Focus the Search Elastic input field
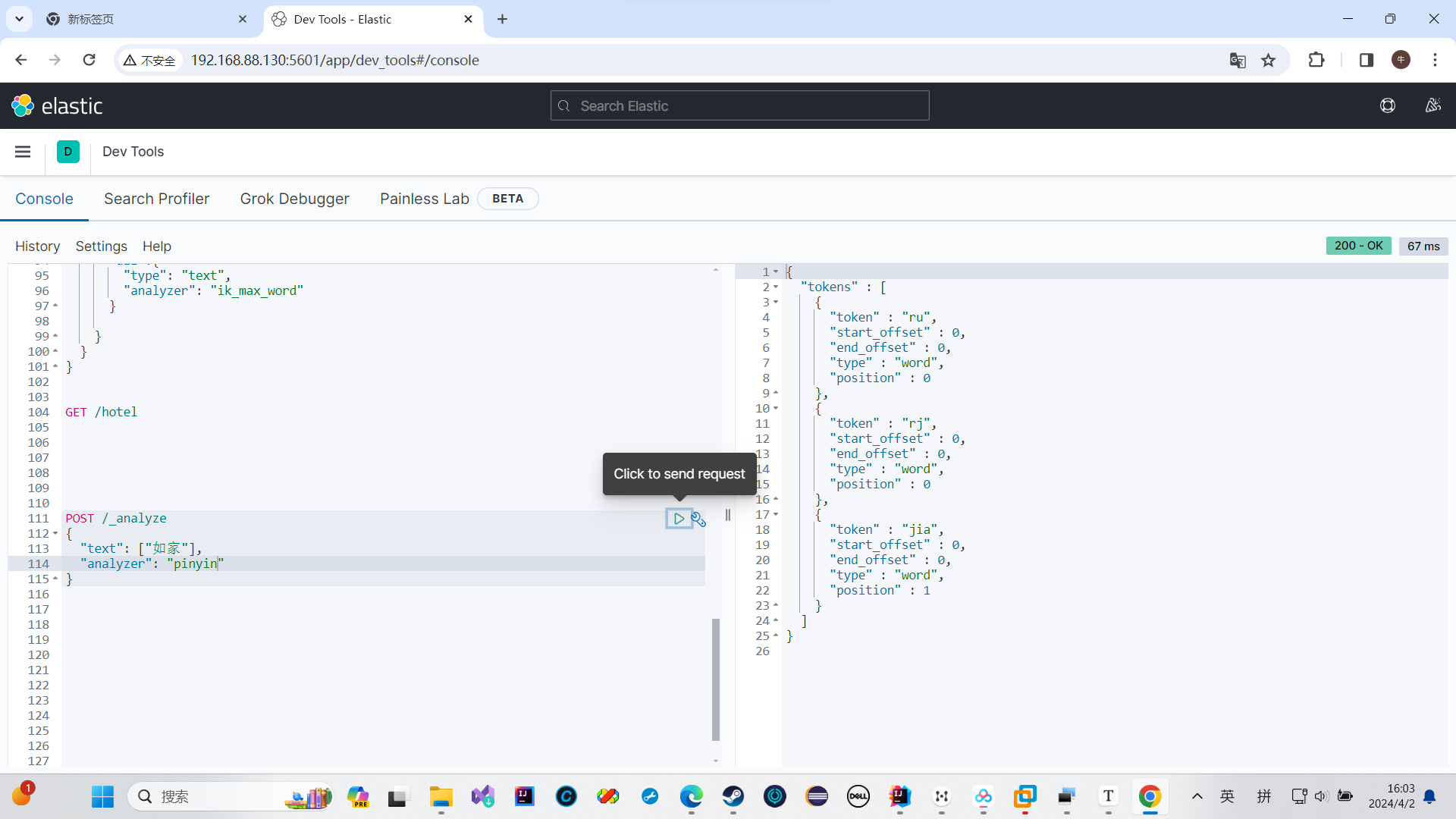Screen dimensions: 1456x819 (739, 106)
